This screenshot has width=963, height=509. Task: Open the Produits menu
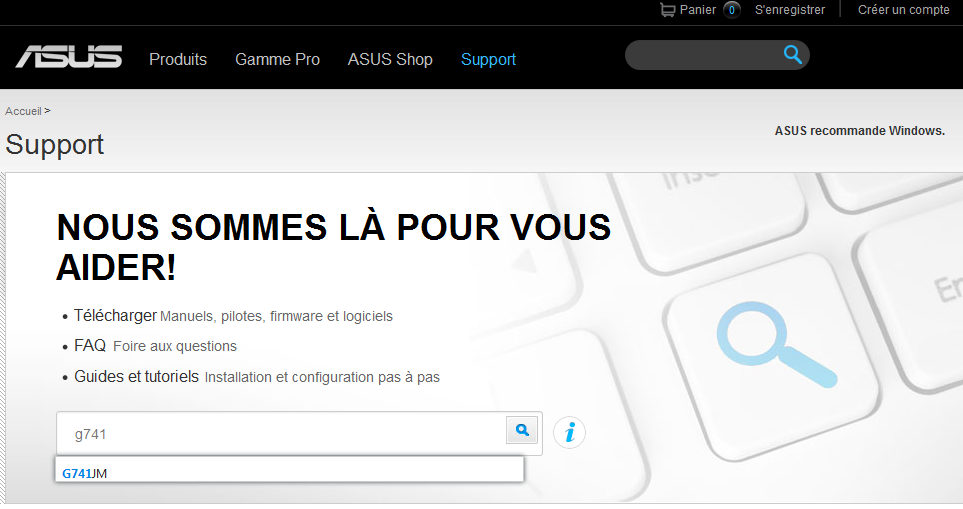click(178, 59)
